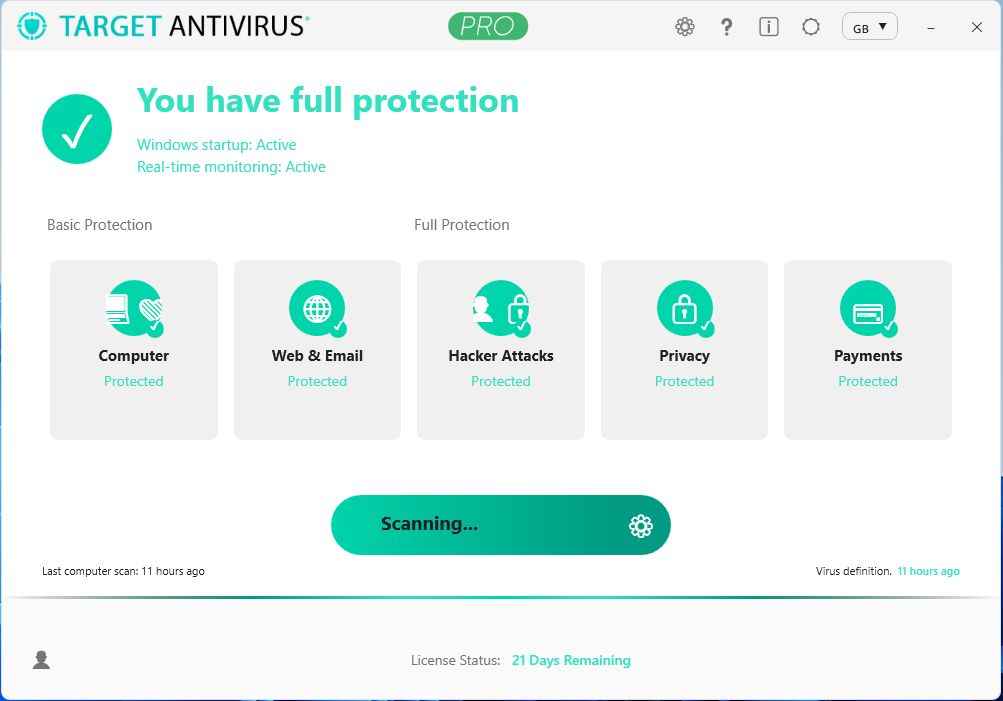Image resolution: width=1003 pixels, height=701 pixels.
Task: Open the Web & Email protection tile
Action: coord(317,350)
